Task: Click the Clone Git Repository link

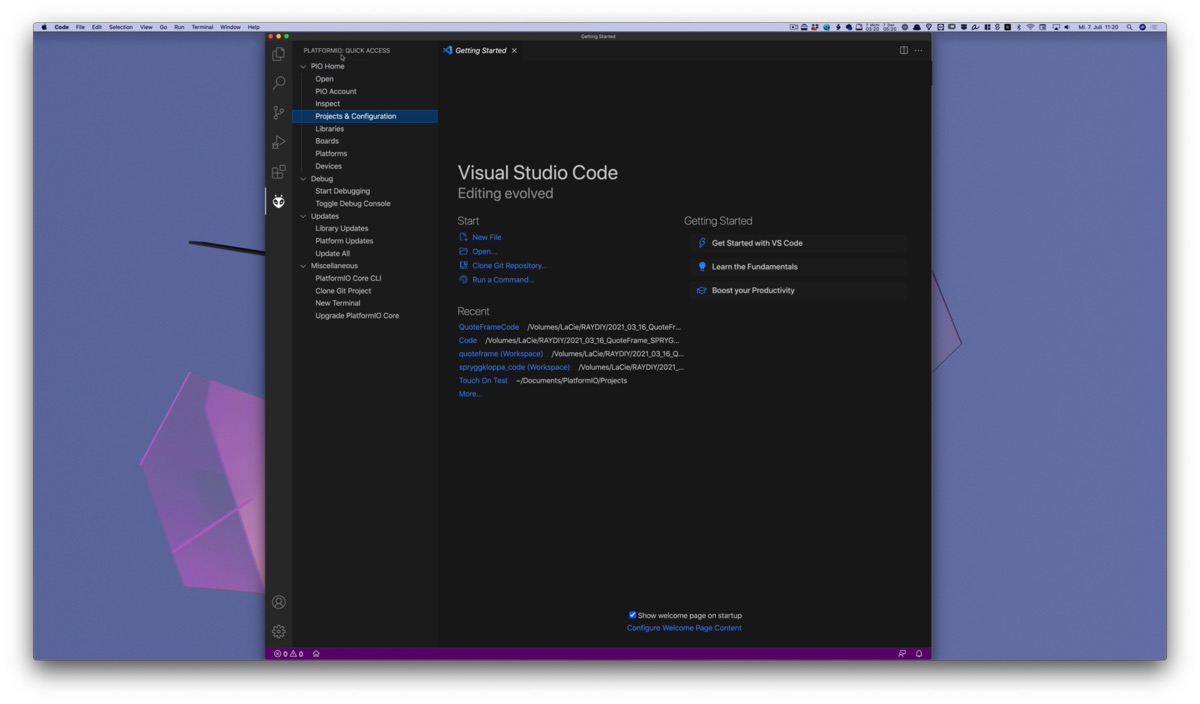Action: tap(510, 266)
